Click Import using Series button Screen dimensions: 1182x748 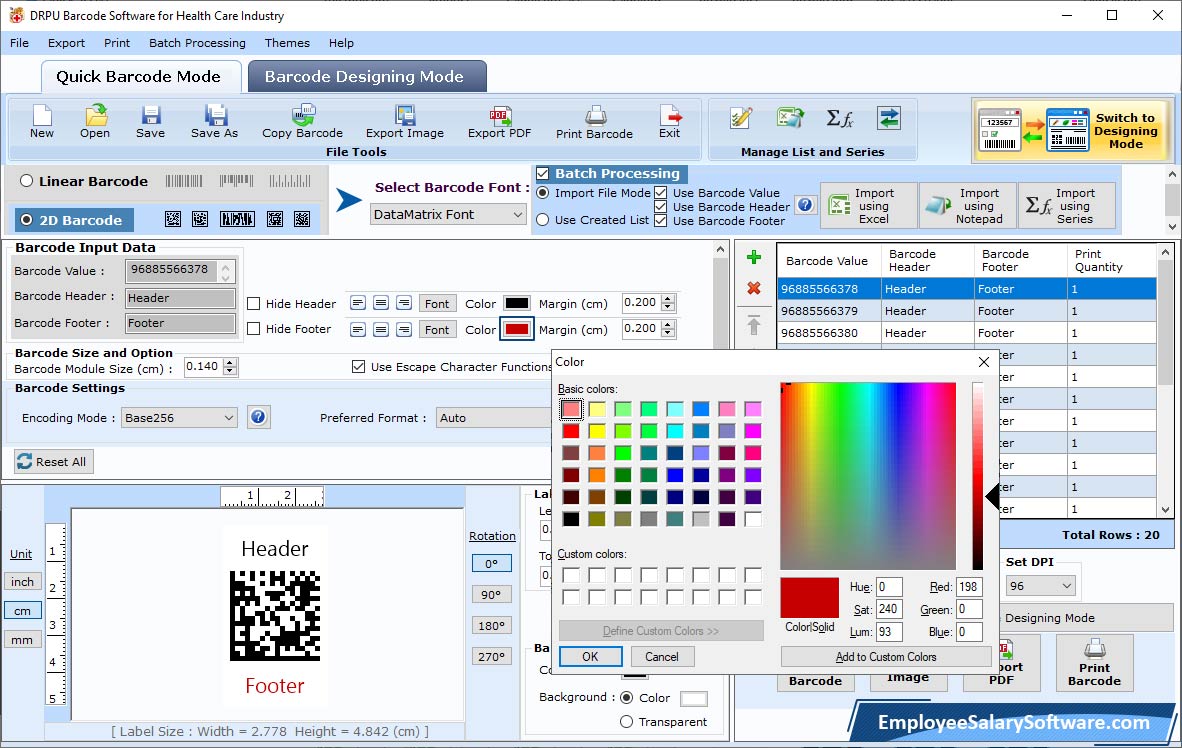(x=1067, y=205)
